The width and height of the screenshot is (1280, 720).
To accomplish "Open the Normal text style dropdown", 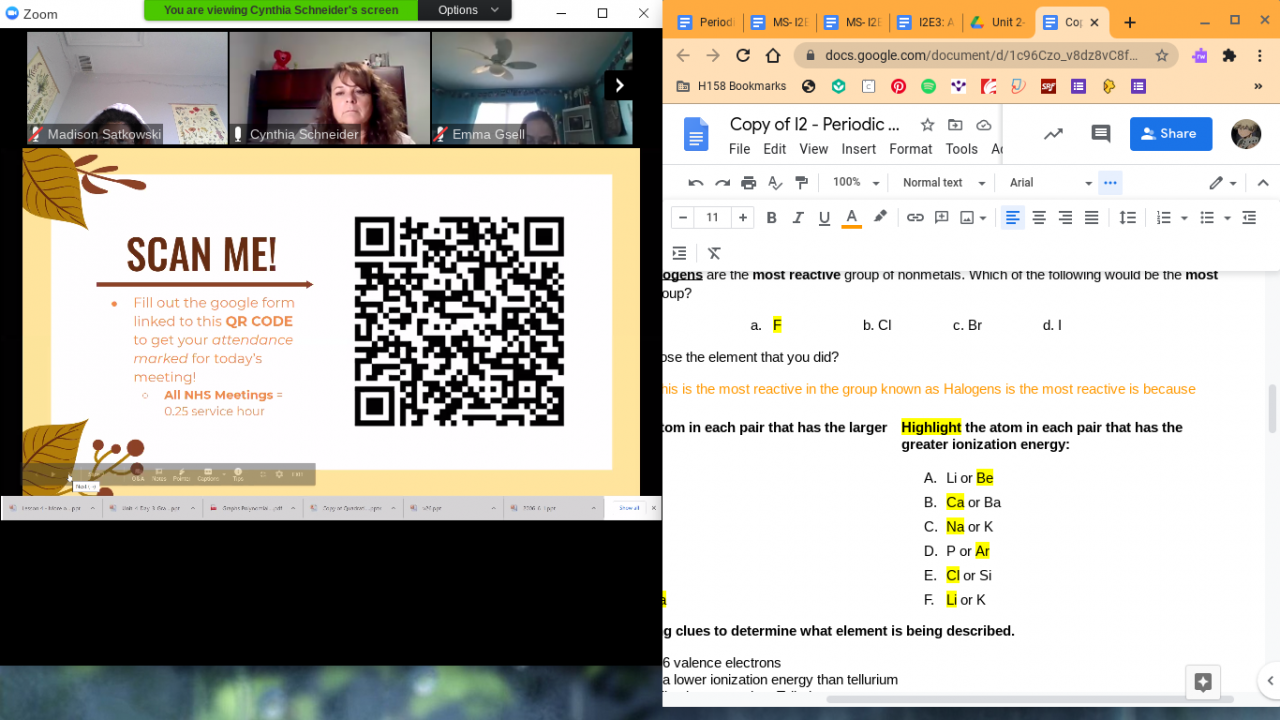I will tap(944, 183).
